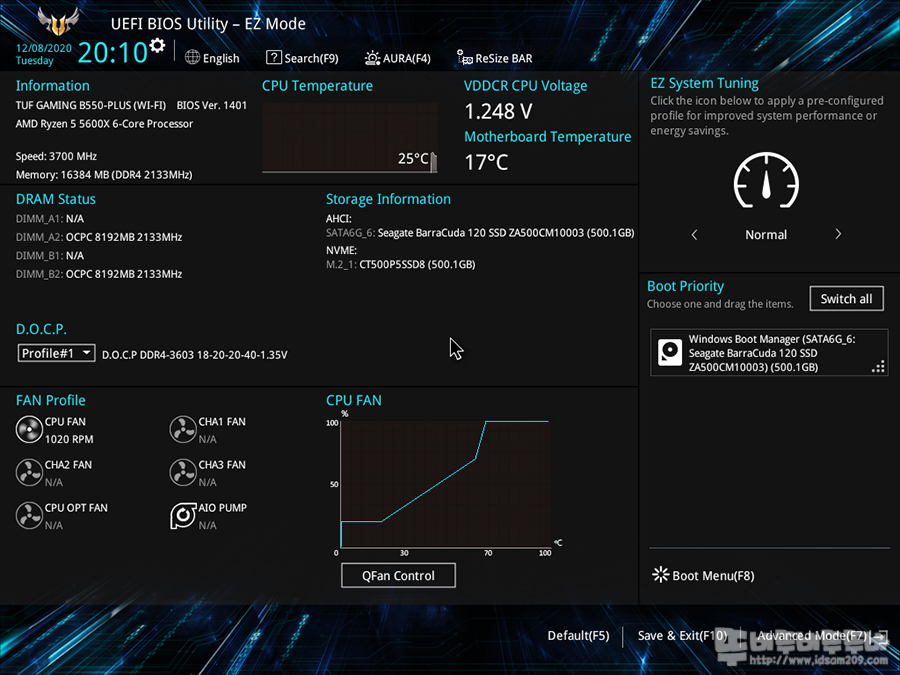Toggle ReSize BAR option
The height and width of the screenshot is (675, 900).
[495, 58]
